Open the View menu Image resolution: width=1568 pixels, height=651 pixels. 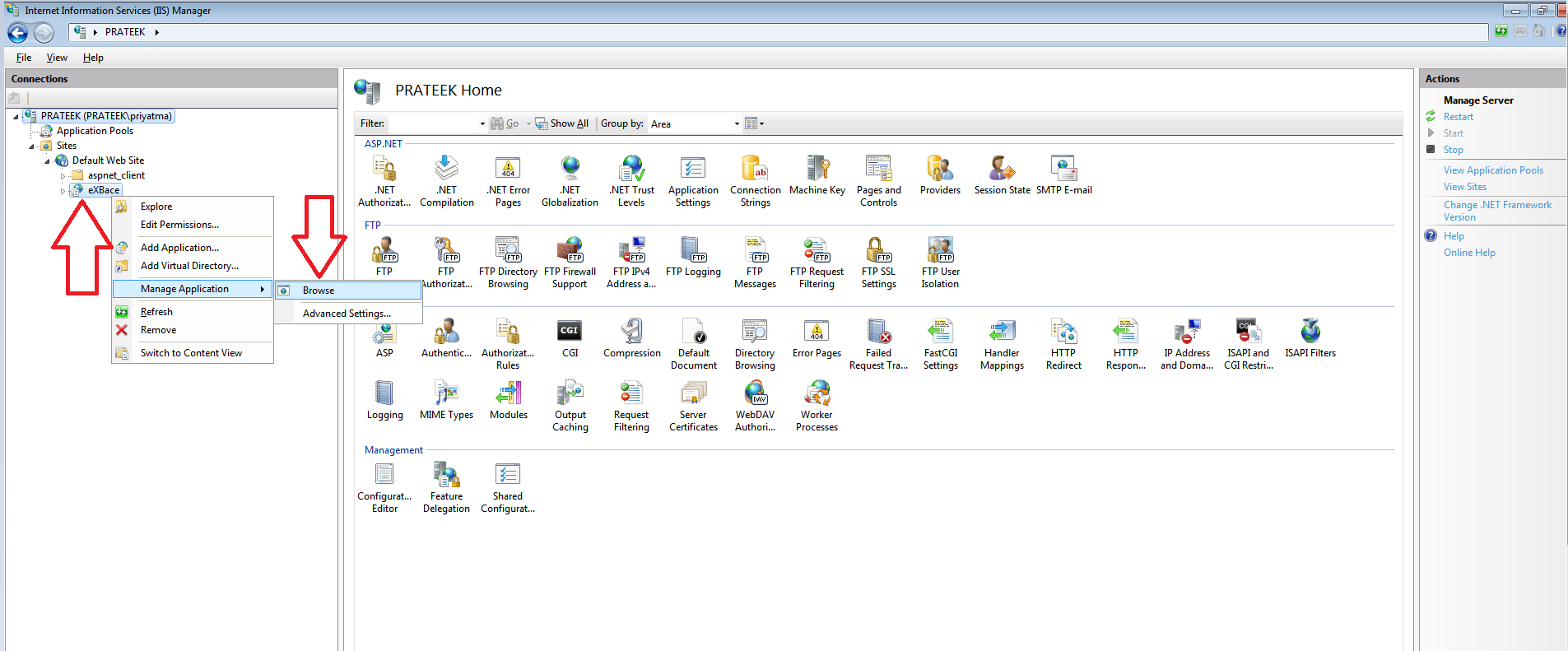coord(57,58)
